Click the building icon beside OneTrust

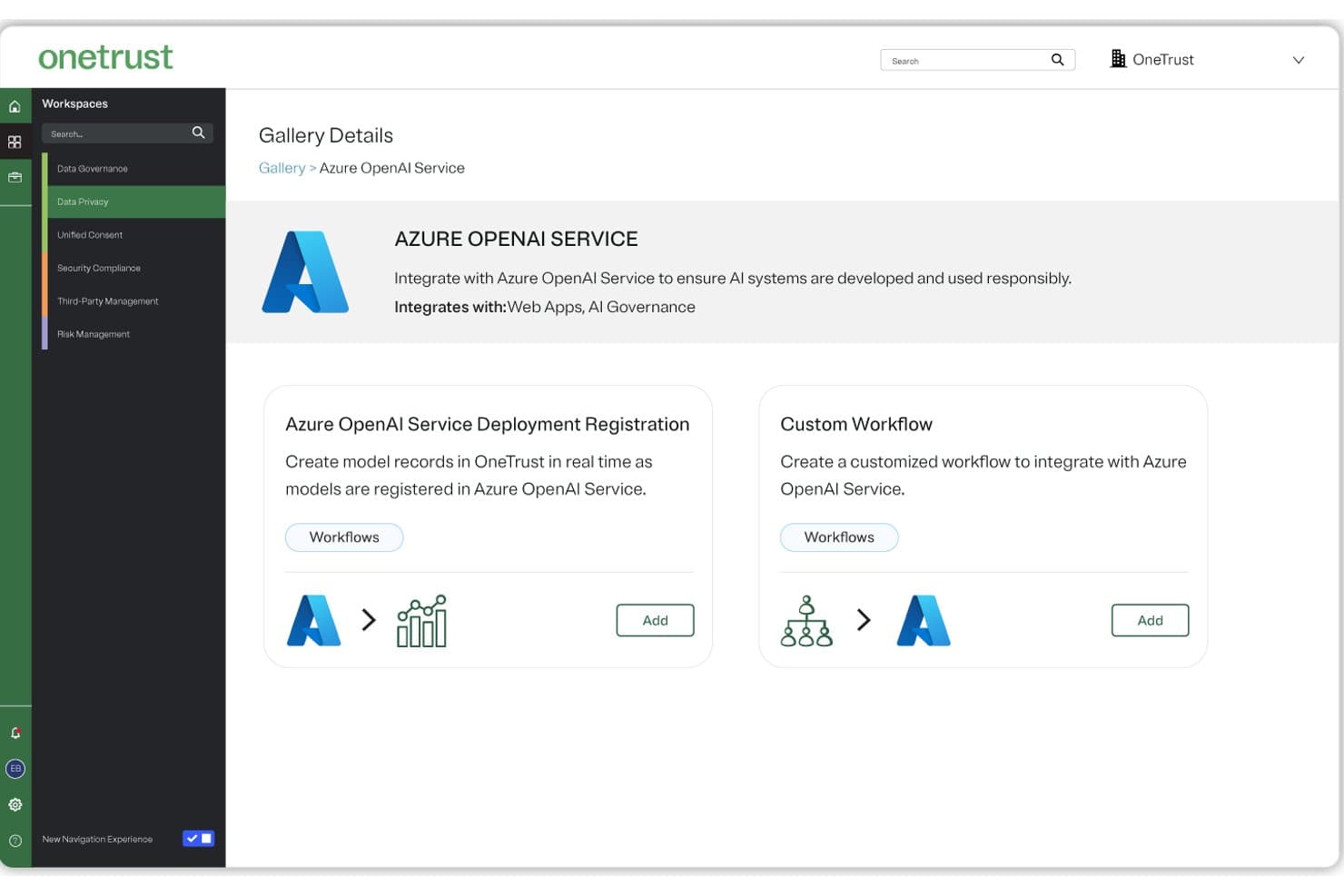point(1118,59)
